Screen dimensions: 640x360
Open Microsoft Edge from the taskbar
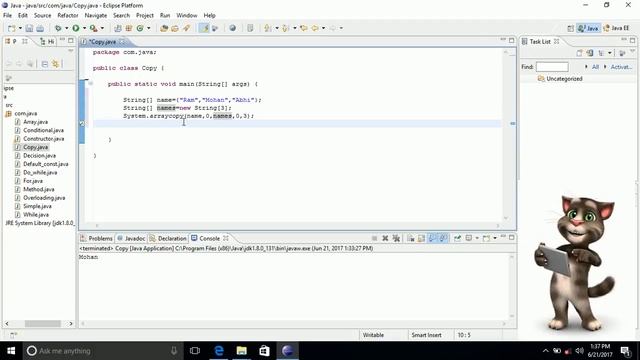click(x=219, y=351)
